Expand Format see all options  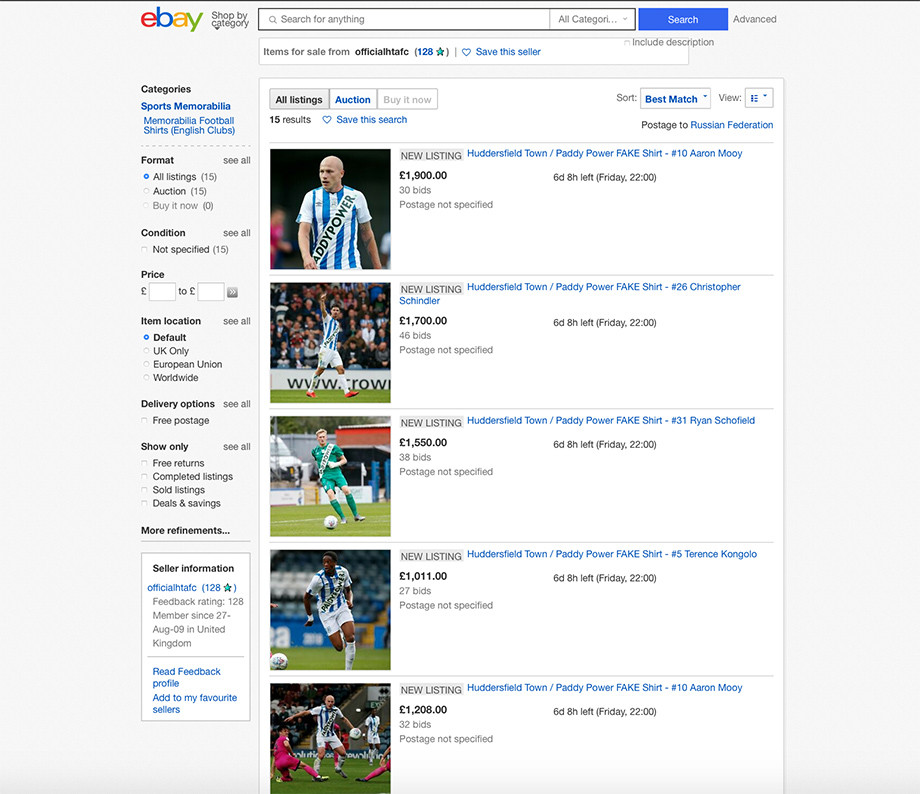tap(236, 160)
